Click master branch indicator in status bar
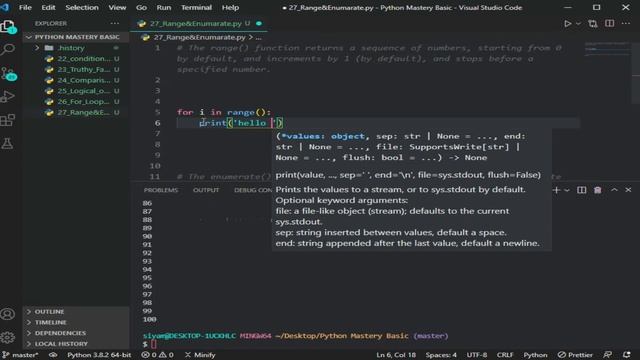This screenshot has height=360, width=640. [x=20, y=355]
